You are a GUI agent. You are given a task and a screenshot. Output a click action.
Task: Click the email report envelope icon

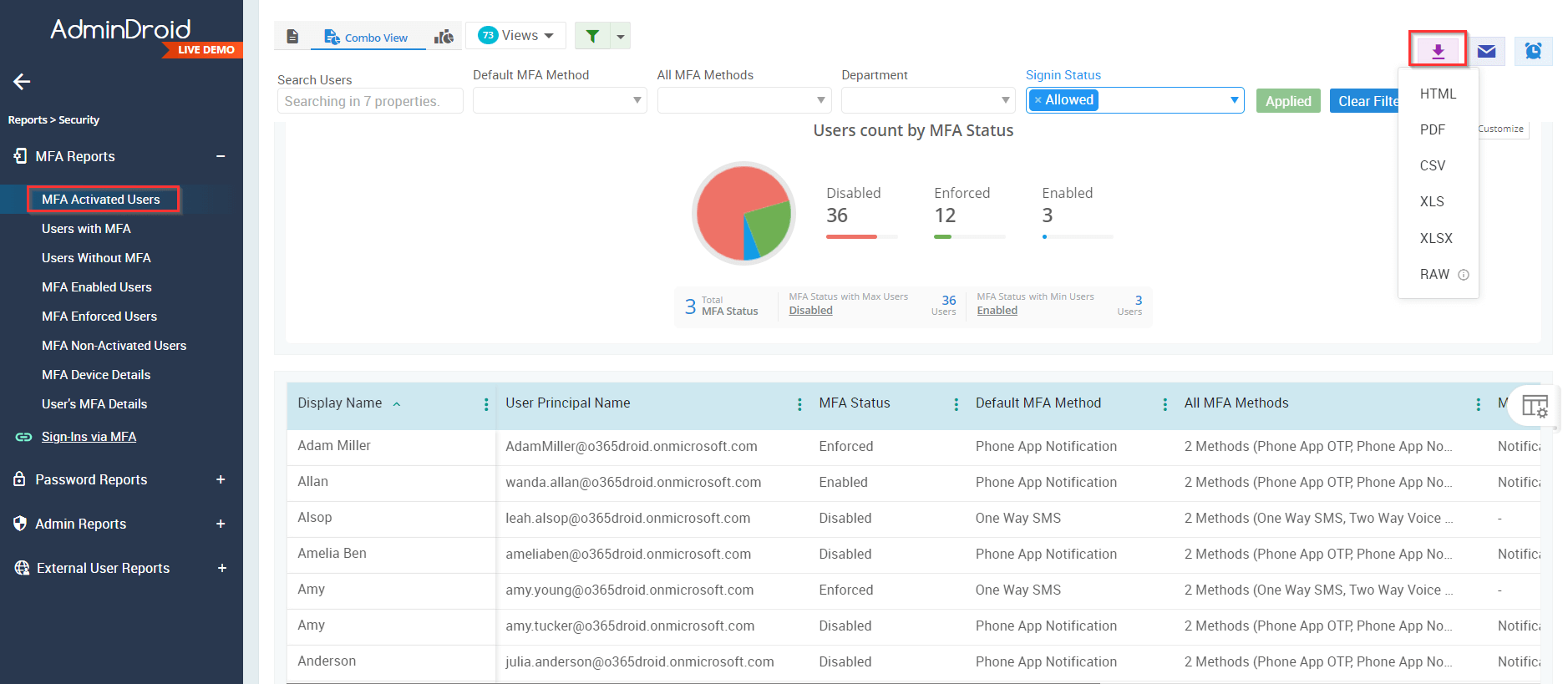point(1486,51)
